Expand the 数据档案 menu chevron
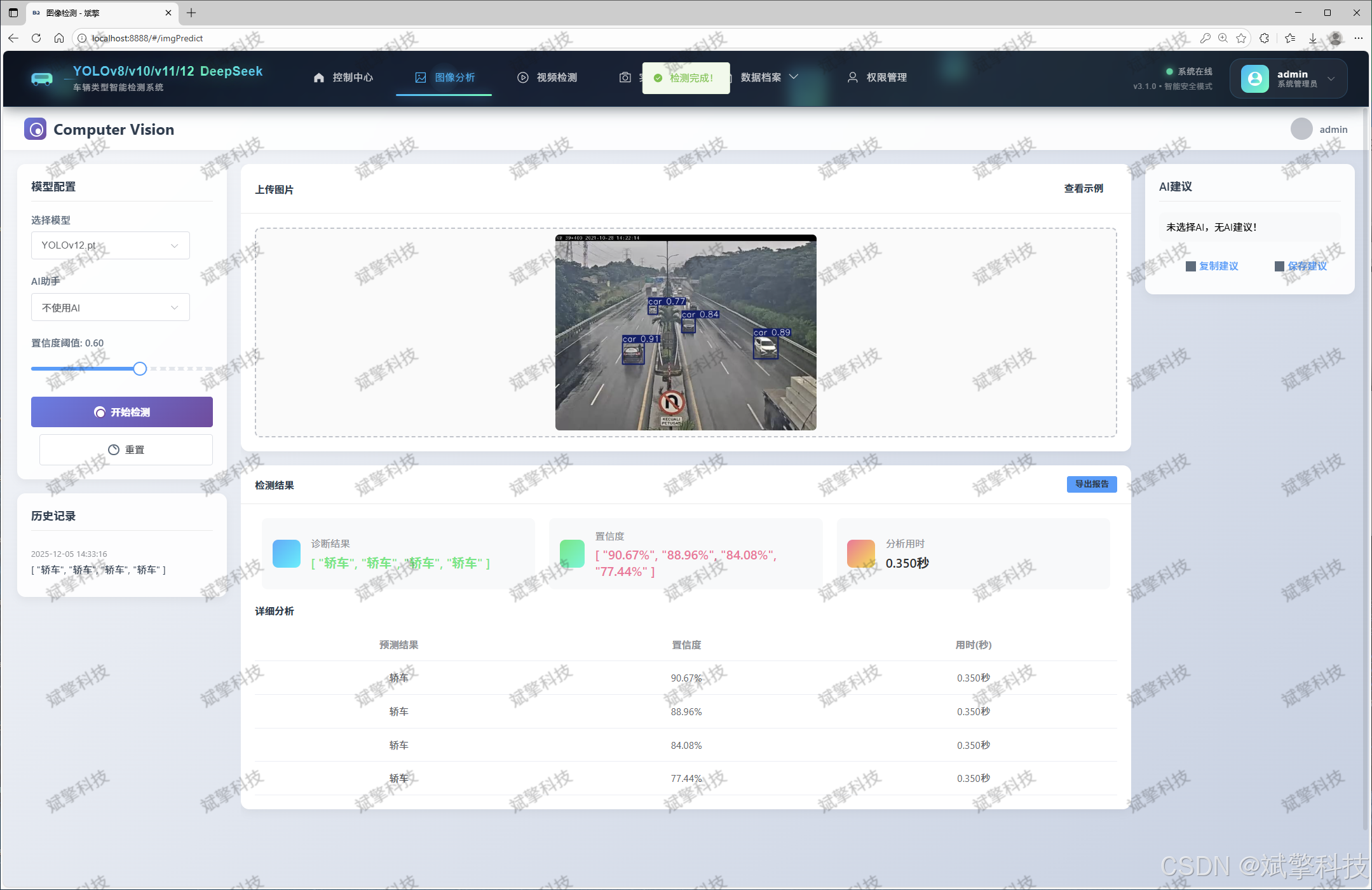Viewport: 1372px width, 890px height. pos(794,77)
